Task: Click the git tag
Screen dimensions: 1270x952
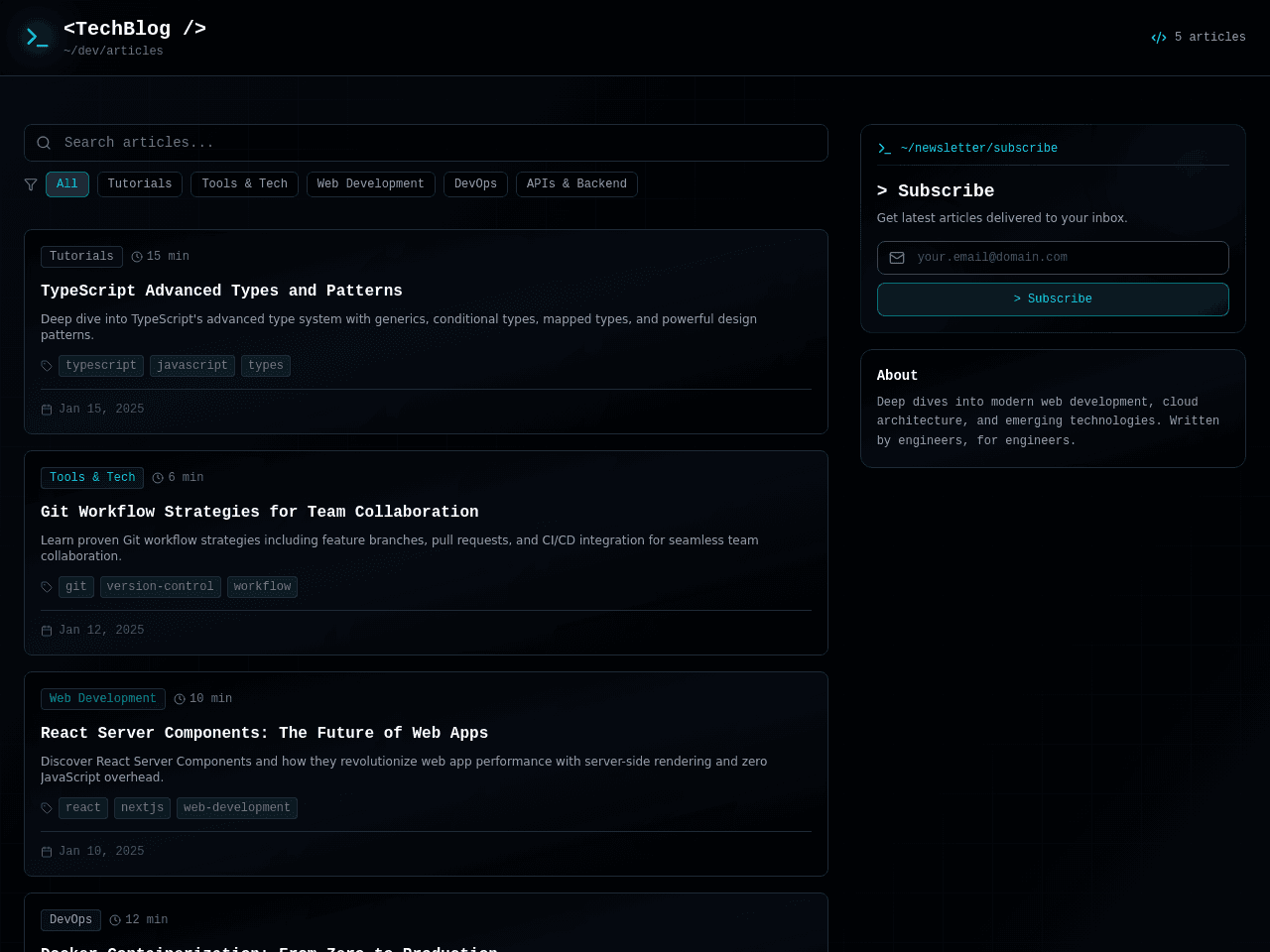Action: pyautogui.click(x=76, y=587)
